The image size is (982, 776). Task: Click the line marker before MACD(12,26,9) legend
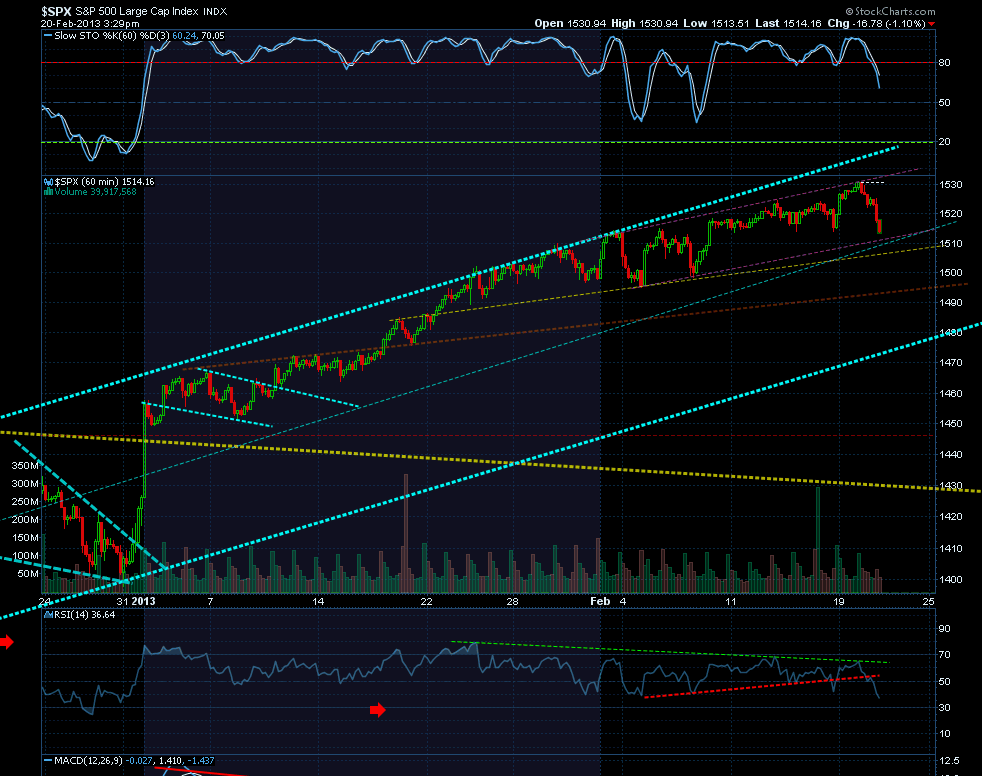pyautogui.click(x=48, y=761)
